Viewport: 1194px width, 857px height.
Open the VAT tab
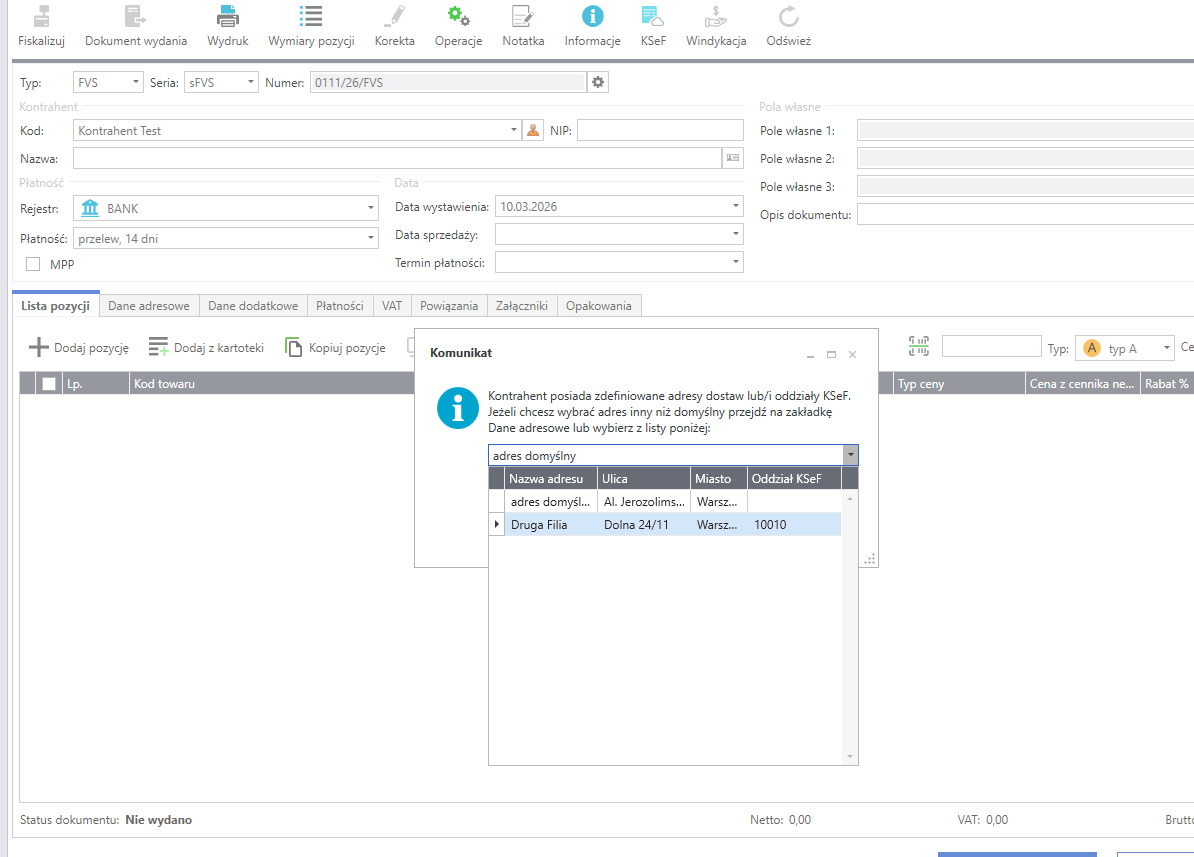tap(392, 306)
